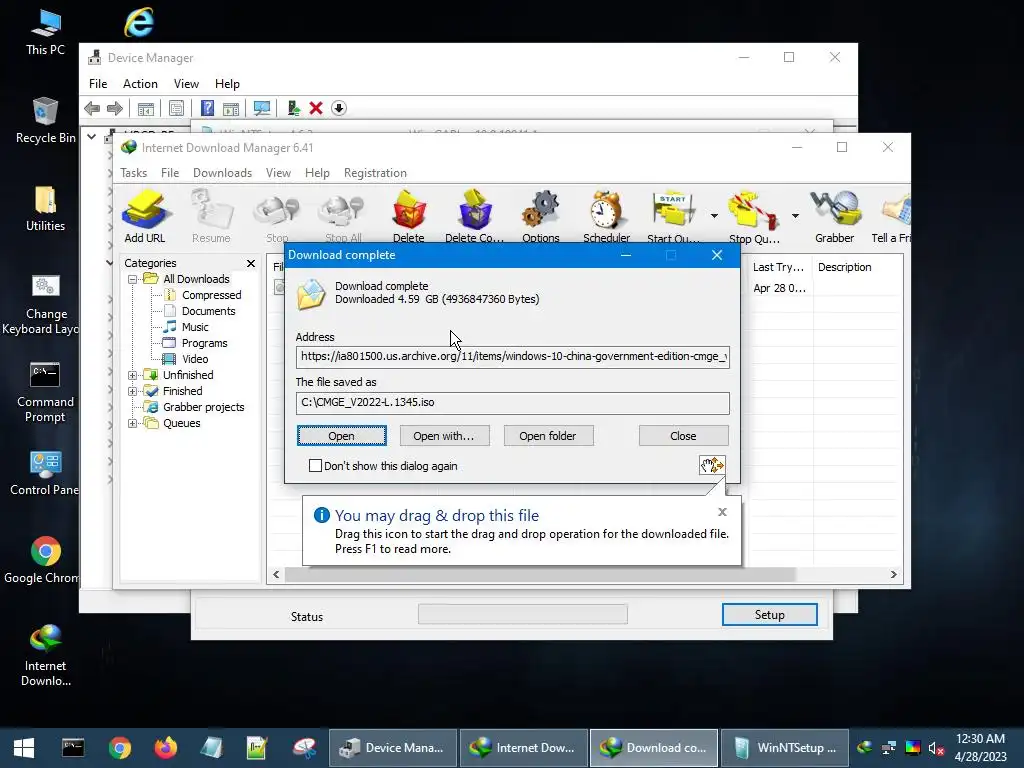Open IDM View menu
The height and width of the screenshot is (768, 1024).
(x=278, y=173)
